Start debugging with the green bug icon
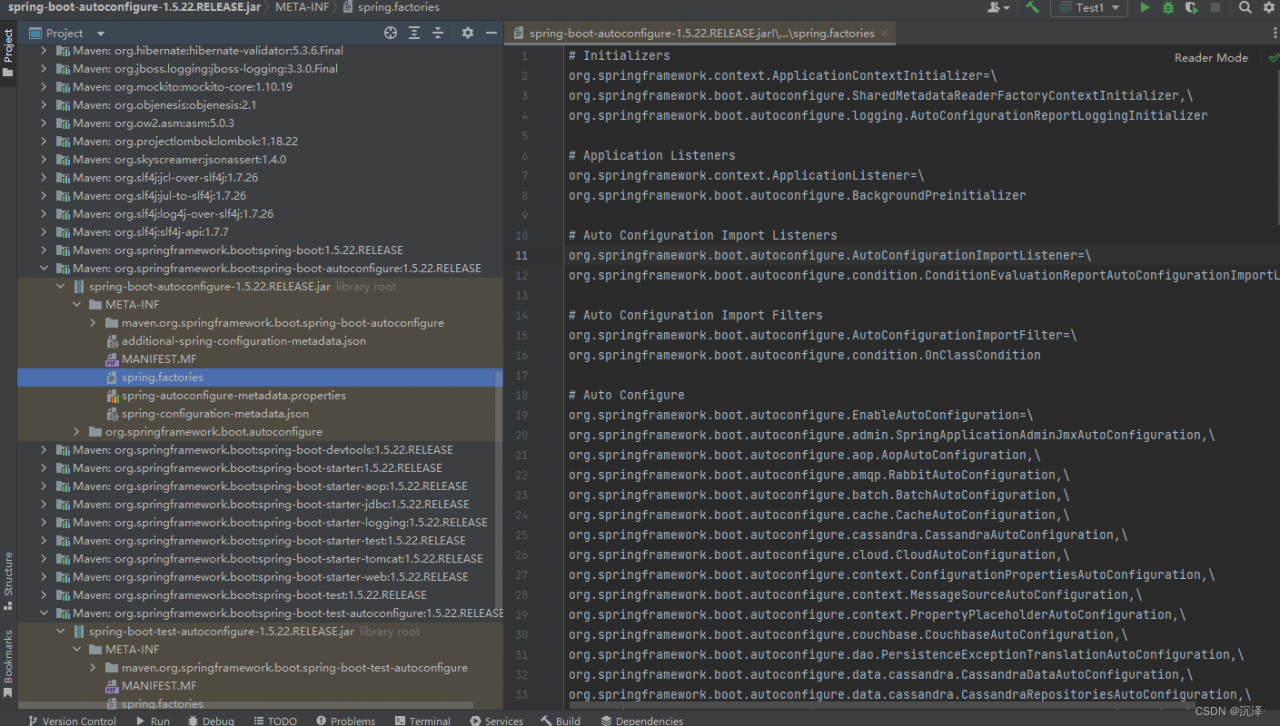Screen dimensions: 1280x726 coord(1168,7)
